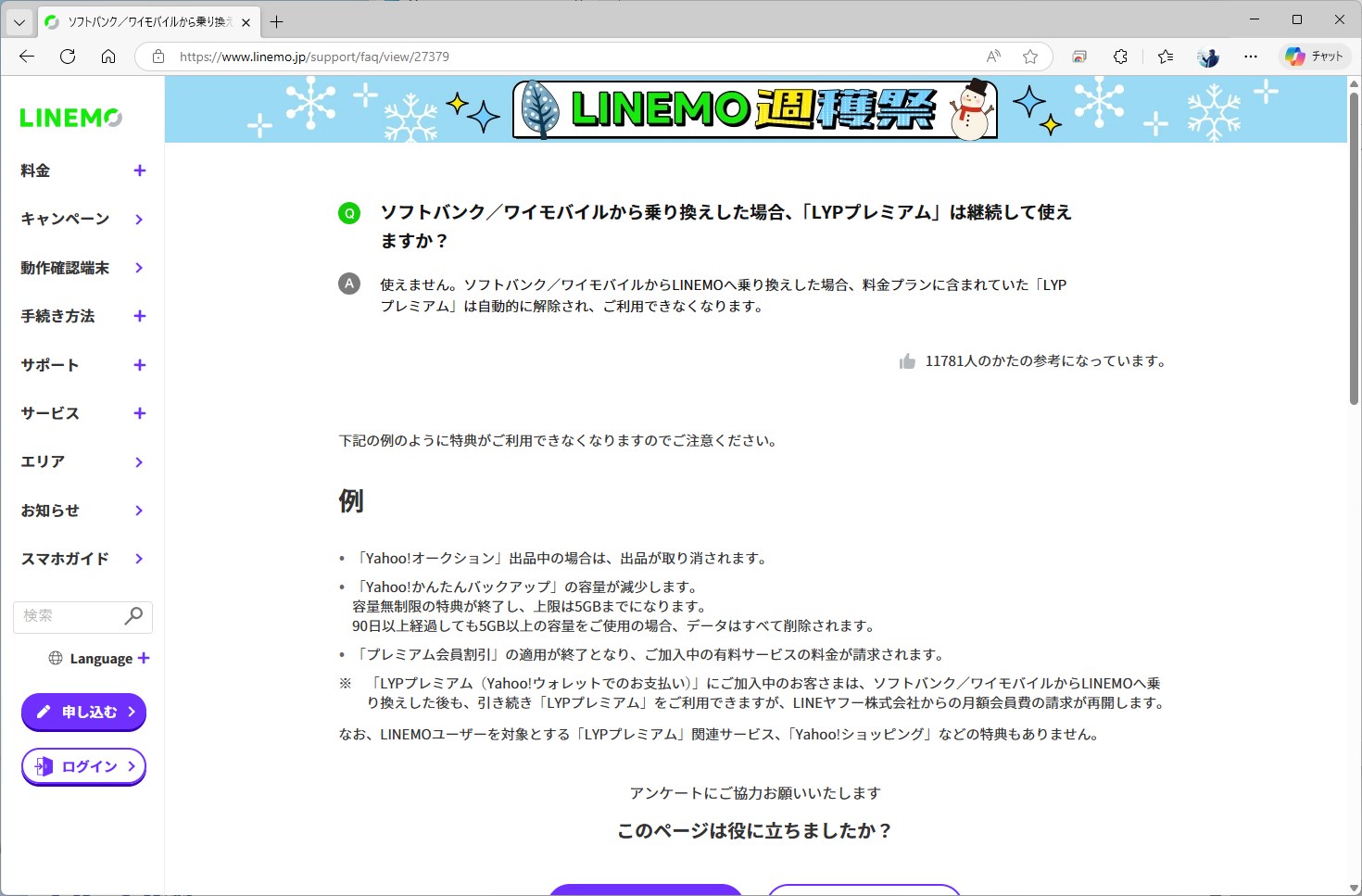
Task: Click the thumbs-up helpful icon
Action: tap(907, 361)
